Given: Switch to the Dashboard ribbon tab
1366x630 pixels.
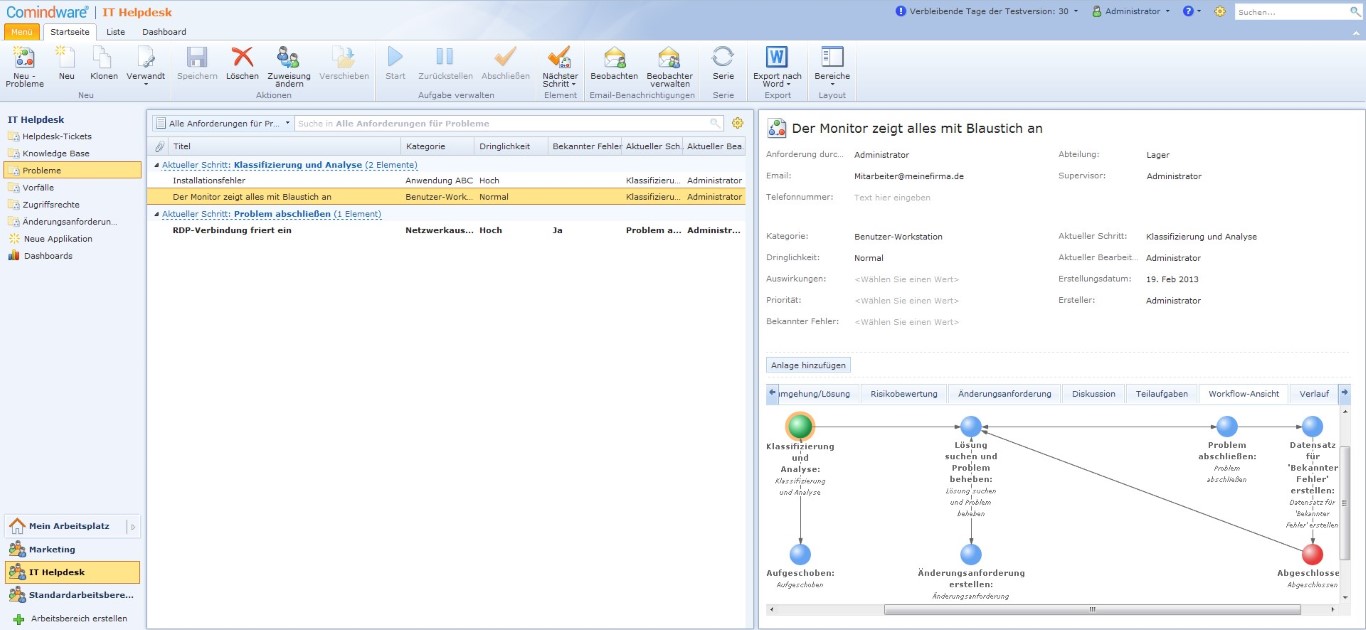Looking at the screenshot, I should pos(164,32).
